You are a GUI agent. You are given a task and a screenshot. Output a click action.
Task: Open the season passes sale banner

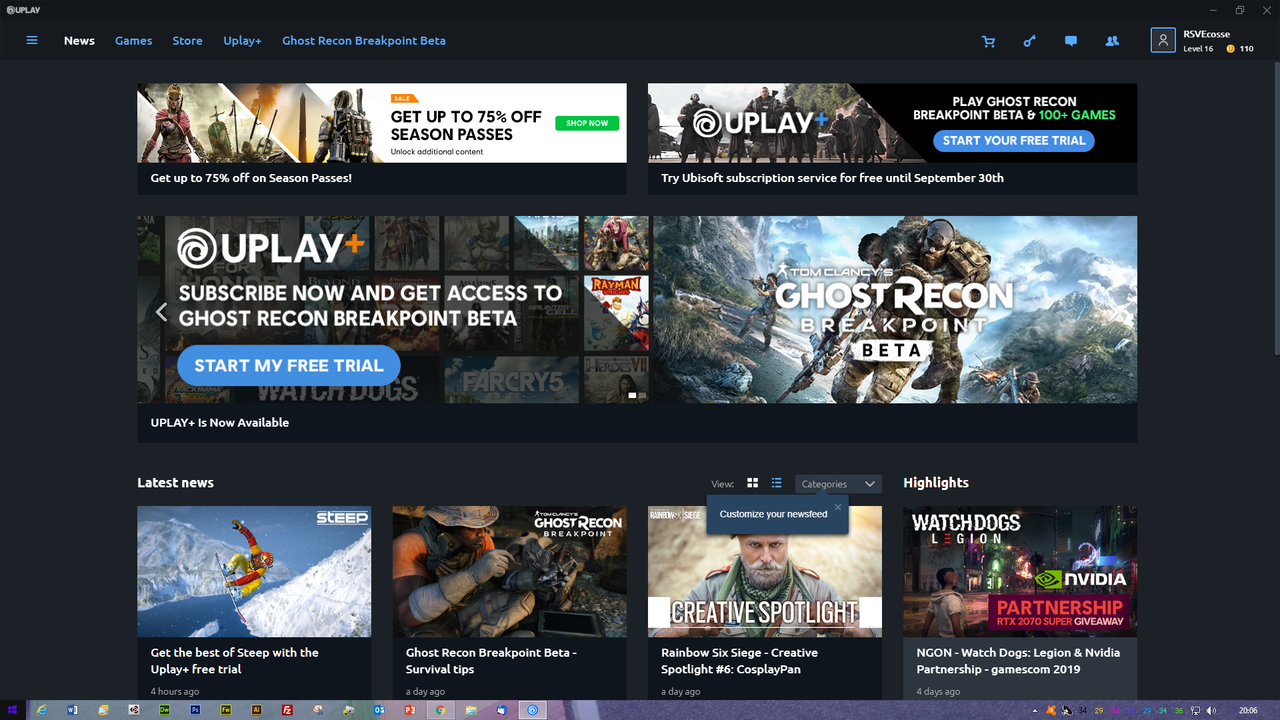382,123
